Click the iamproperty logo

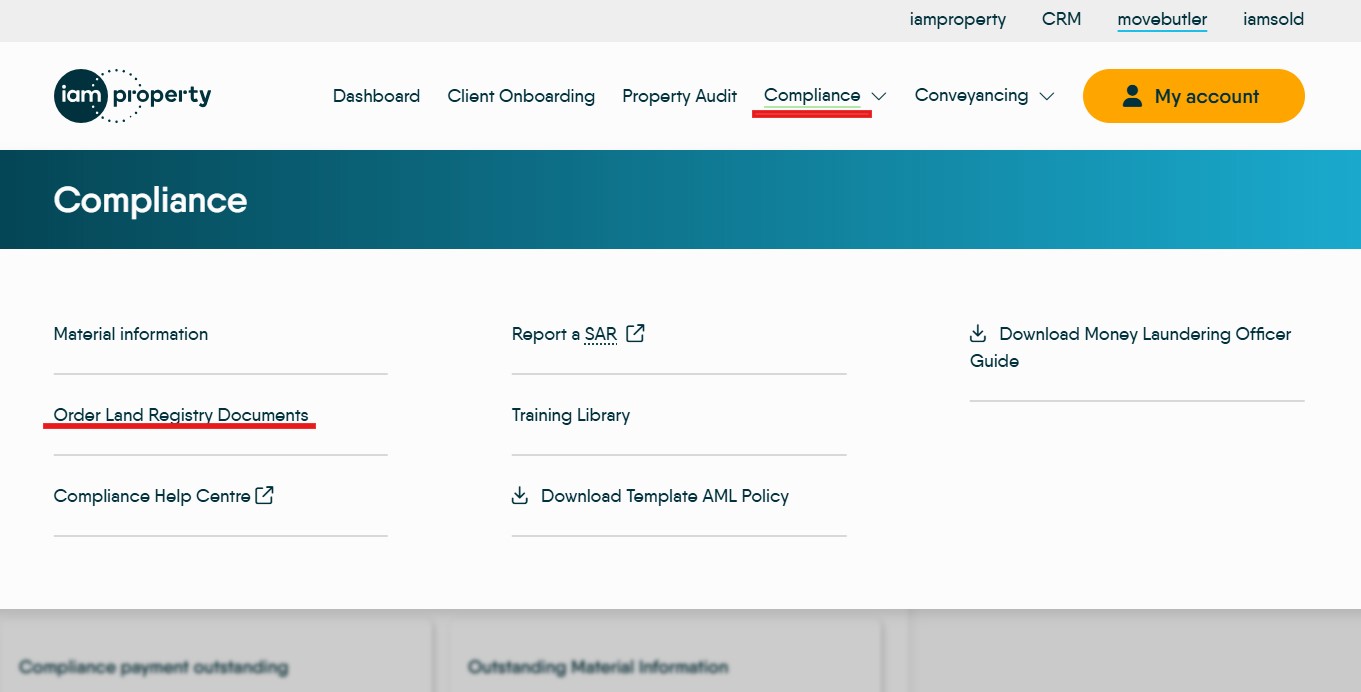tap(132, 96)
